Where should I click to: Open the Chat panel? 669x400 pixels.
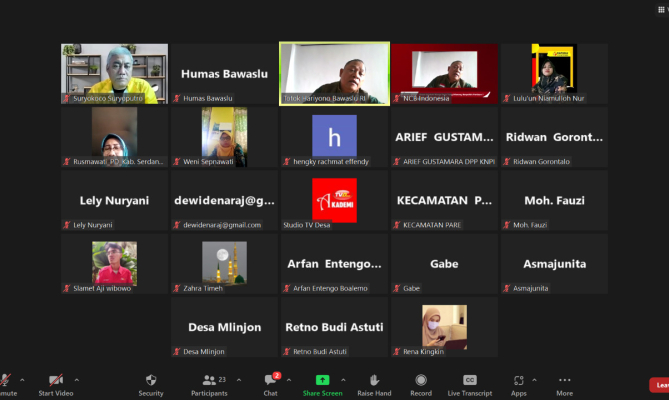pyautogui.click(x=270, y=381)
